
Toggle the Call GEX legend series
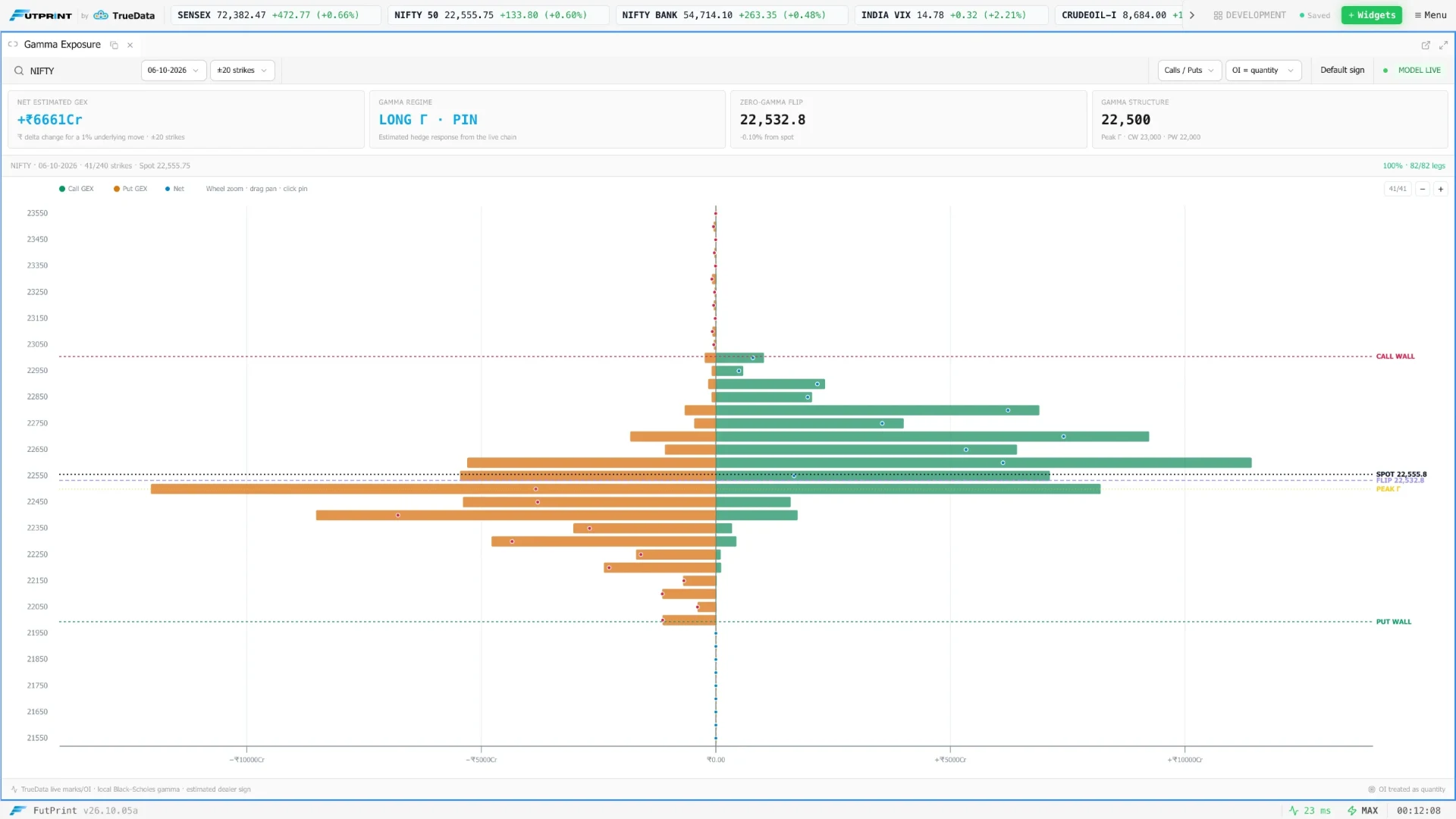(x=77, y=189)
